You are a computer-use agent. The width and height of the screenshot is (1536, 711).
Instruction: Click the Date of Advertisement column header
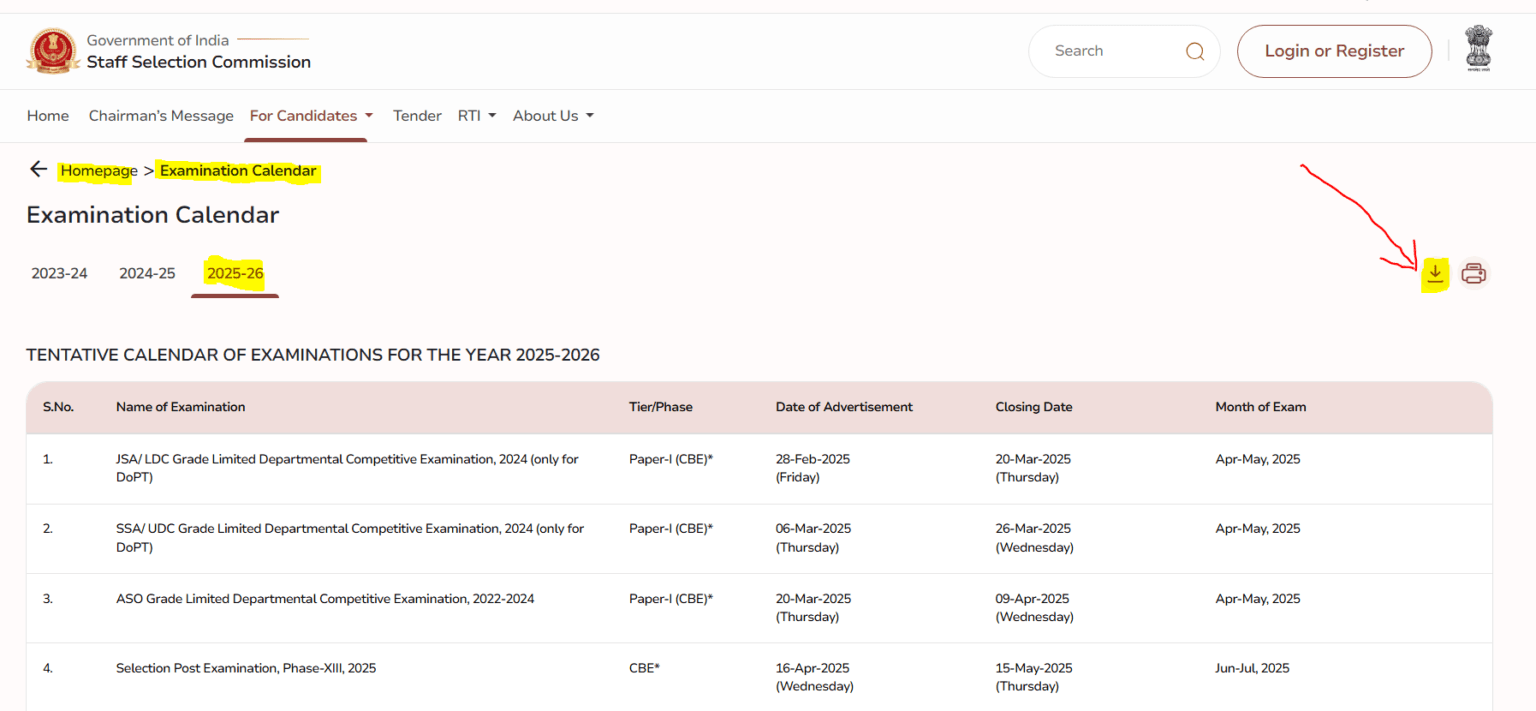tap(844, 407)
